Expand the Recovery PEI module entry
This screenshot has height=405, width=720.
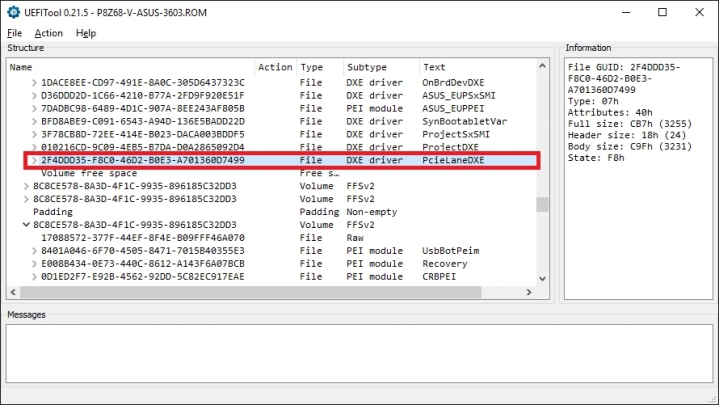(x=34, y=264)
